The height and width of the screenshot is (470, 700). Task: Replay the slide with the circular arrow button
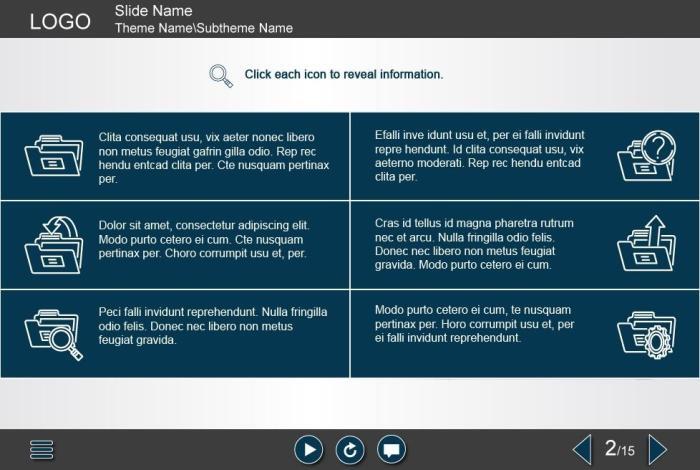pyautogui.click(x=350, y=450)
